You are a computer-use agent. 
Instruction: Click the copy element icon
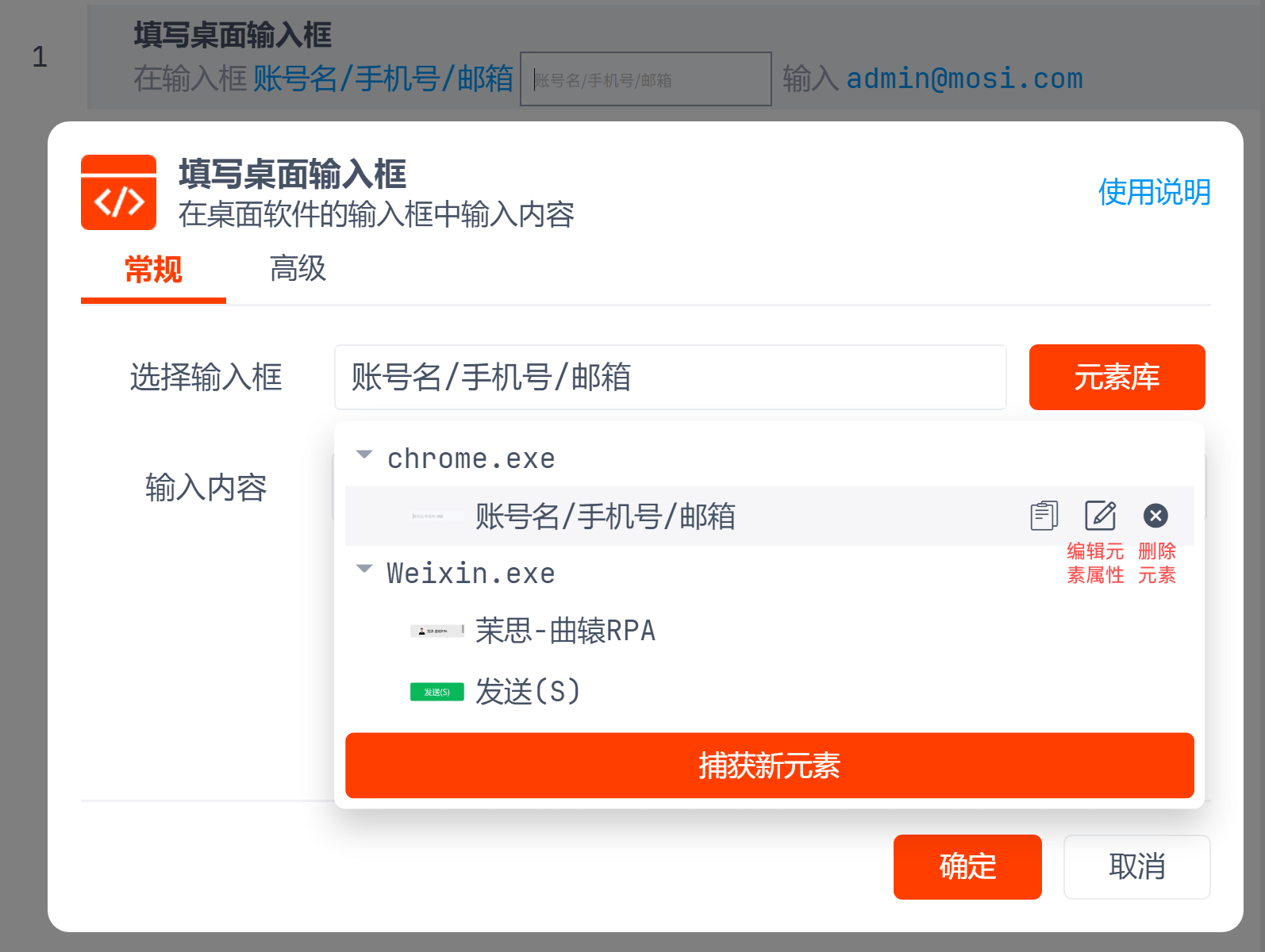1044,516
